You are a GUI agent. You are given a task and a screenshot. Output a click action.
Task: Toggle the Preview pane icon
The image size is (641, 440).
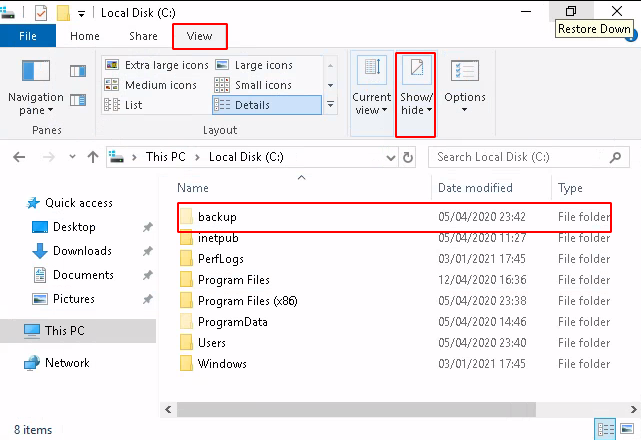(78, 71)
